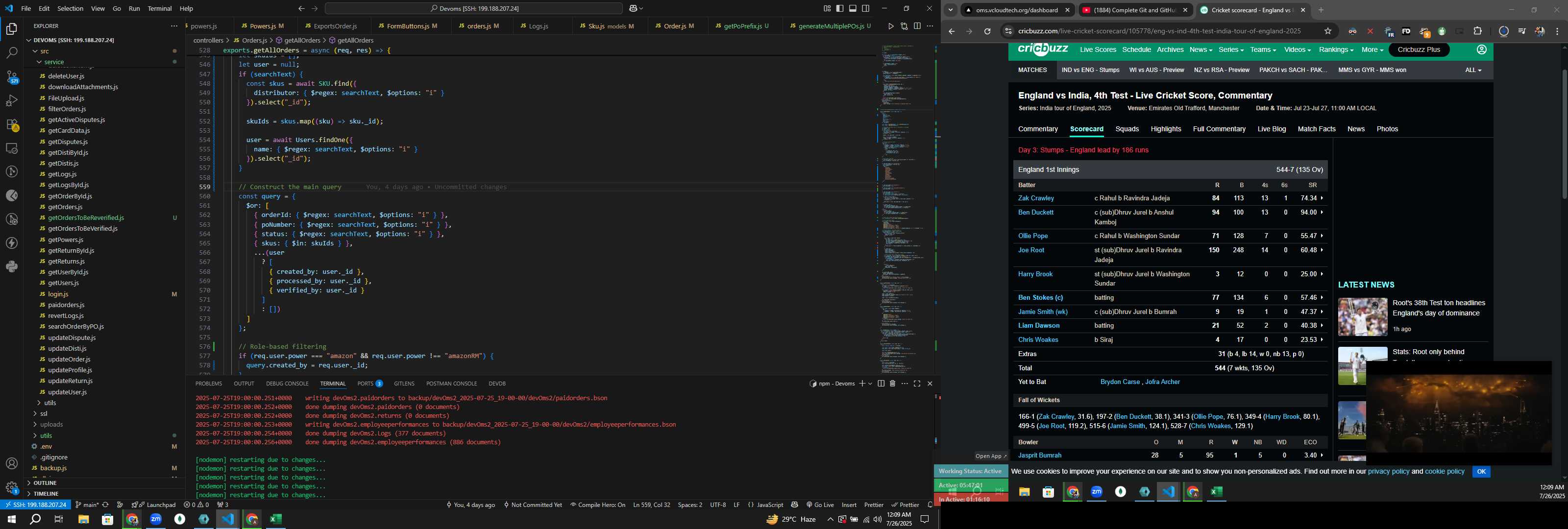Open VS Code Manage gear menu
Image resolution: width=1568 pixels, height=529 pixels.
click(x=12, y=487)
